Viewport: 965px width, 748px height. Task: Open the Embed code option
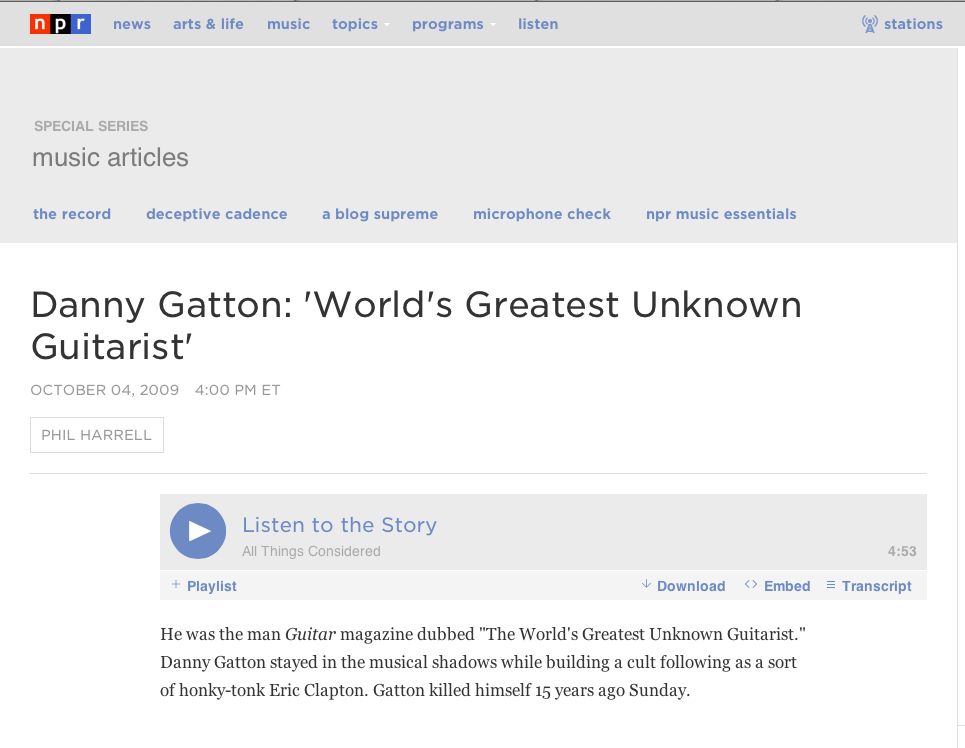click(x=787, y=586)
